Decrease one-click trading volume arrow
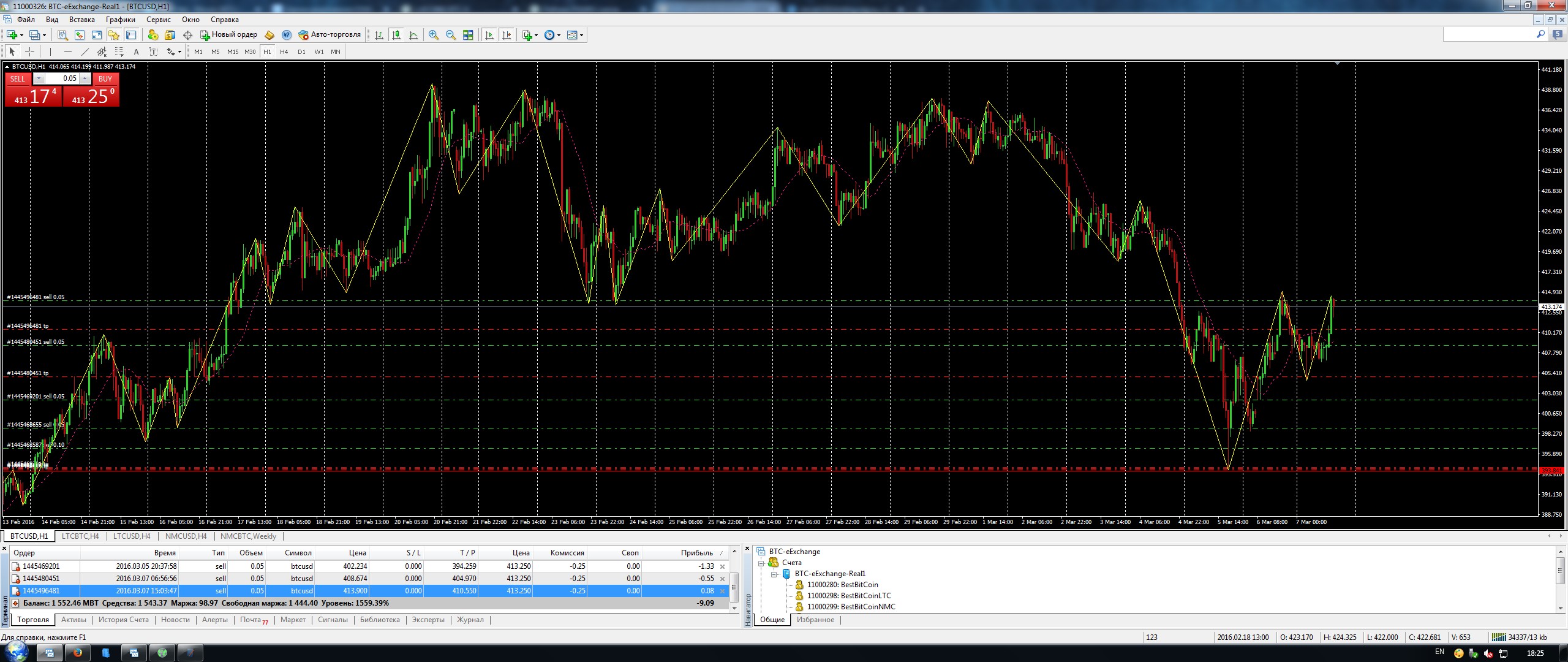 (x=39, y=78)
